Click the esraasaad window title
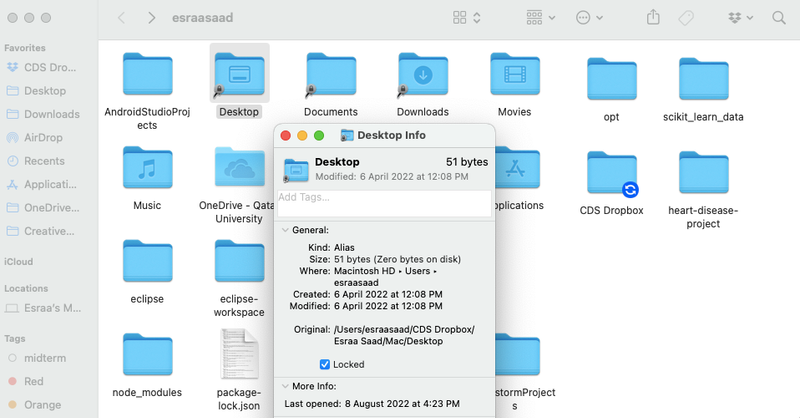The width and height of the screenshot is (800, 418). pyautogui.click(x=203, y=18)
